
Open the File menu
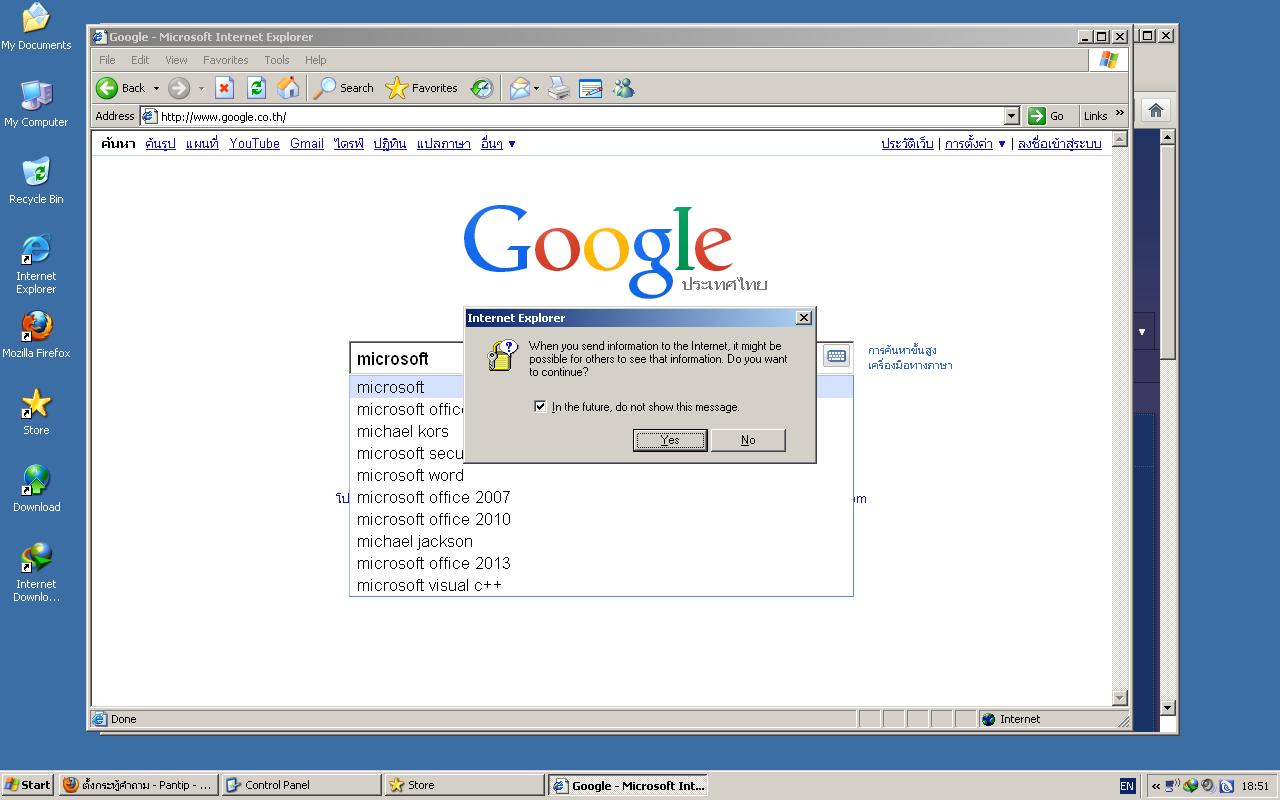coord(107,60)
